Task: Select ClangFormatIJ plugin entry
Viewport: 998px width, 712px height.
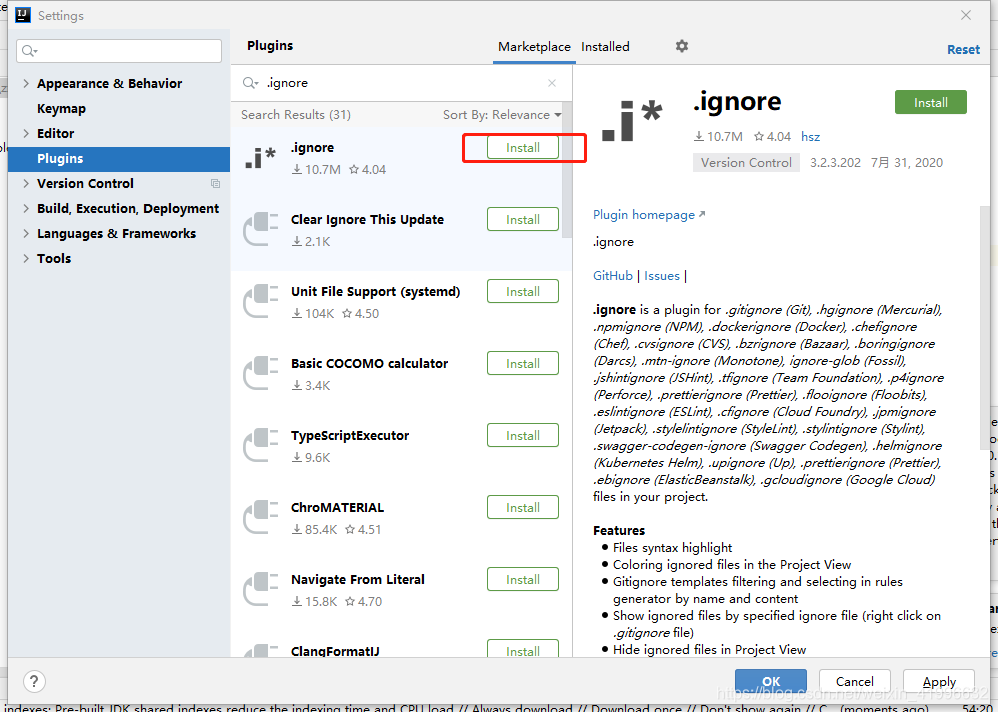Action: pyautogui.click(x=401, y=649)
